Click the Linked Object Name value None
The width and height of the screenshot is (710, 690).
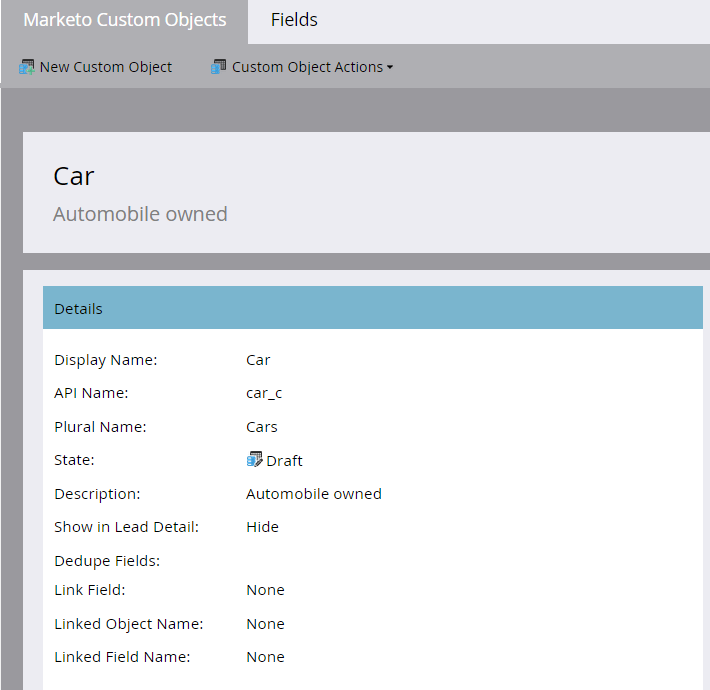[265, 624]
